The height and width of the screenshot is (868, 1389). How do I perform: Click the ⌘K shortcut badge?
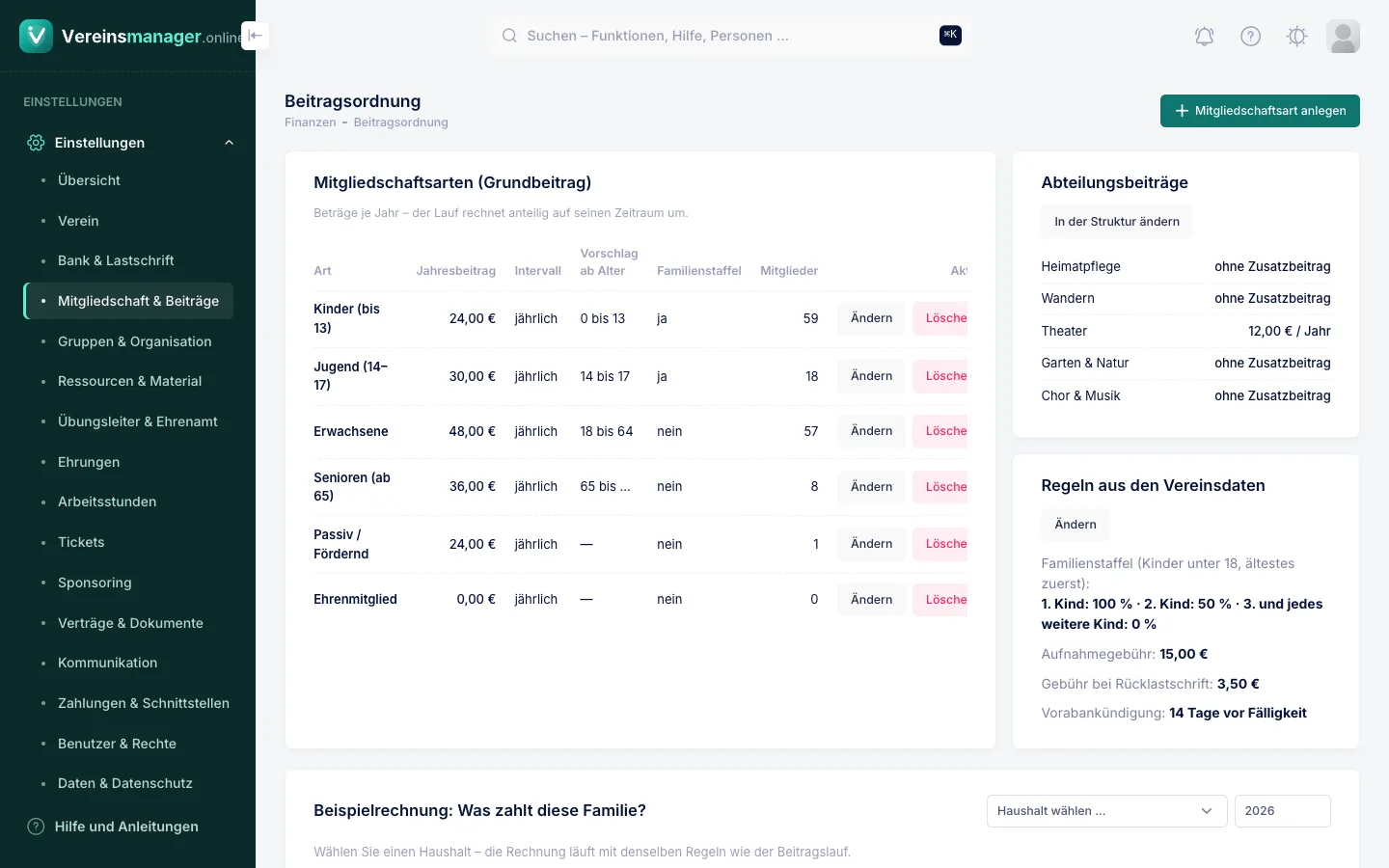coord(950,36)
